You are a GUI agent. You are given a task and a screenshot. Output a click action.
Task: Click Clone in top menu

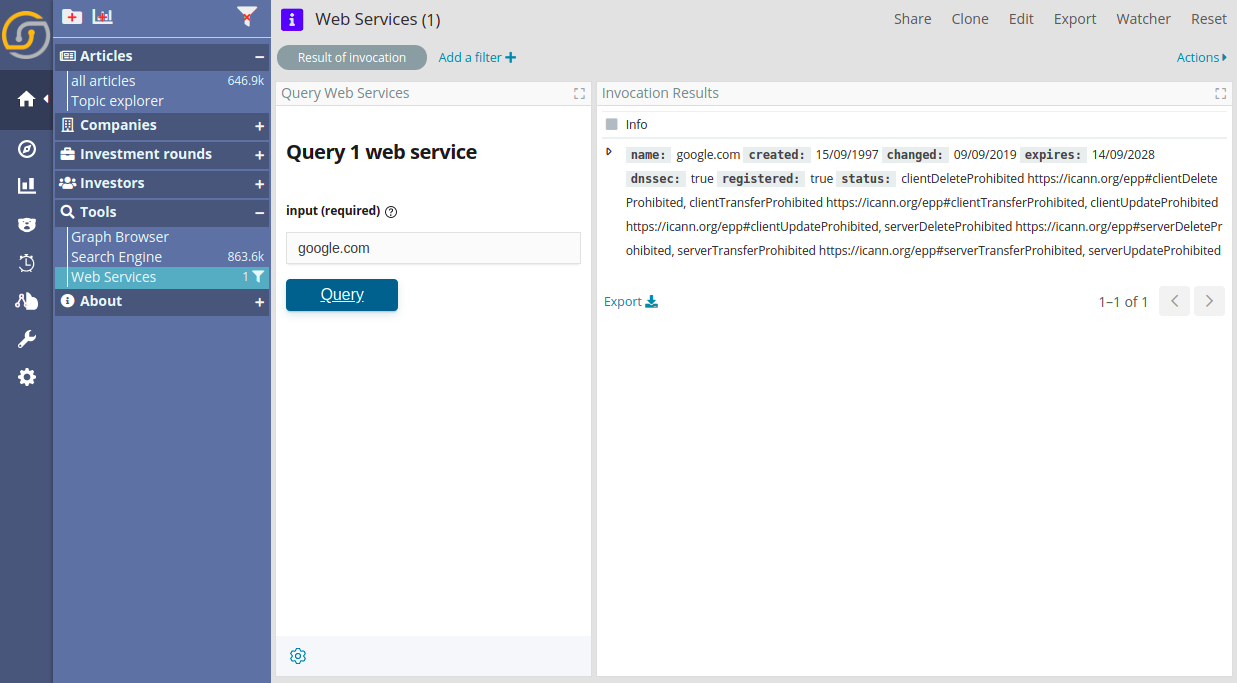point(969,19)
